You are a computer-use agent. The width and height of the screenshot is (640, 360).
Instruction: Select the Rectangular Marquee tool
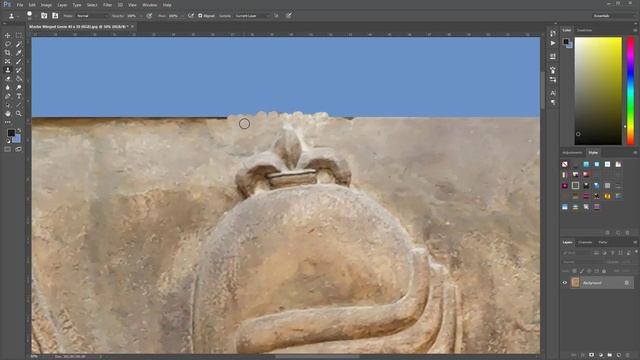pyautogui.click(x=19, y=36)
